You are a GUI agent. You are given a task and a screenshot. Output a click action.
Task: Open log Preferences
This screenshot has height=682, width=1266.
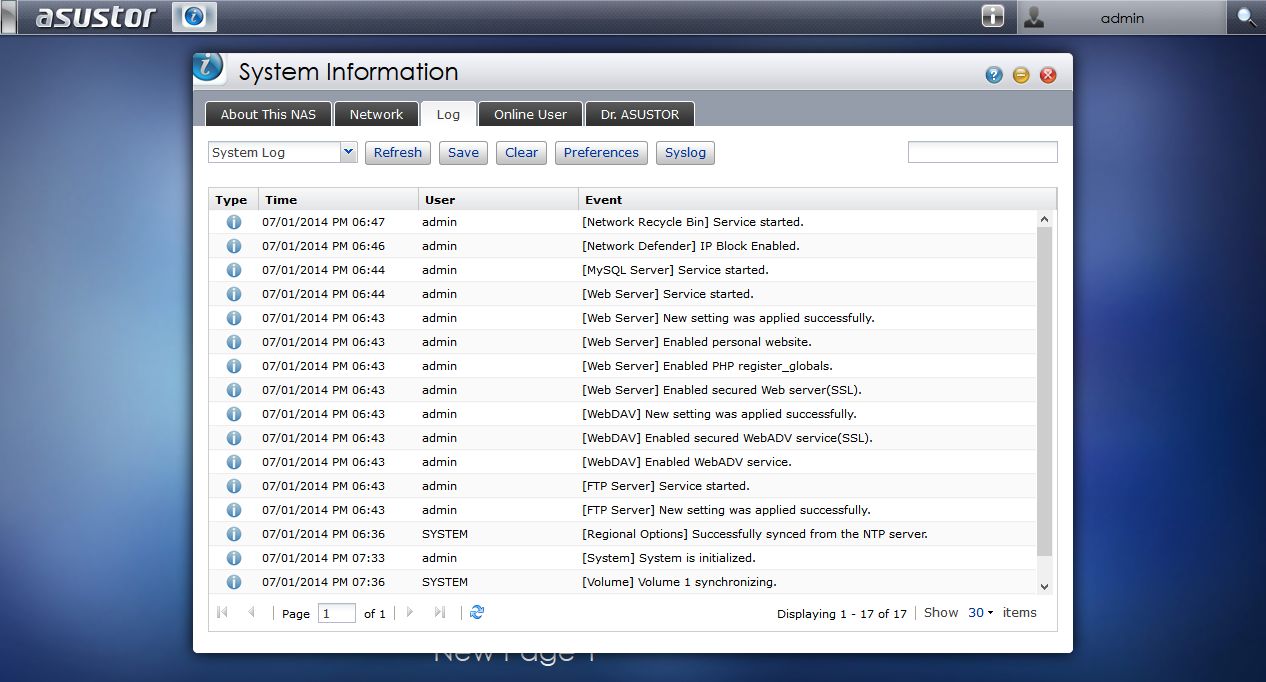click(x=601, y=152)
